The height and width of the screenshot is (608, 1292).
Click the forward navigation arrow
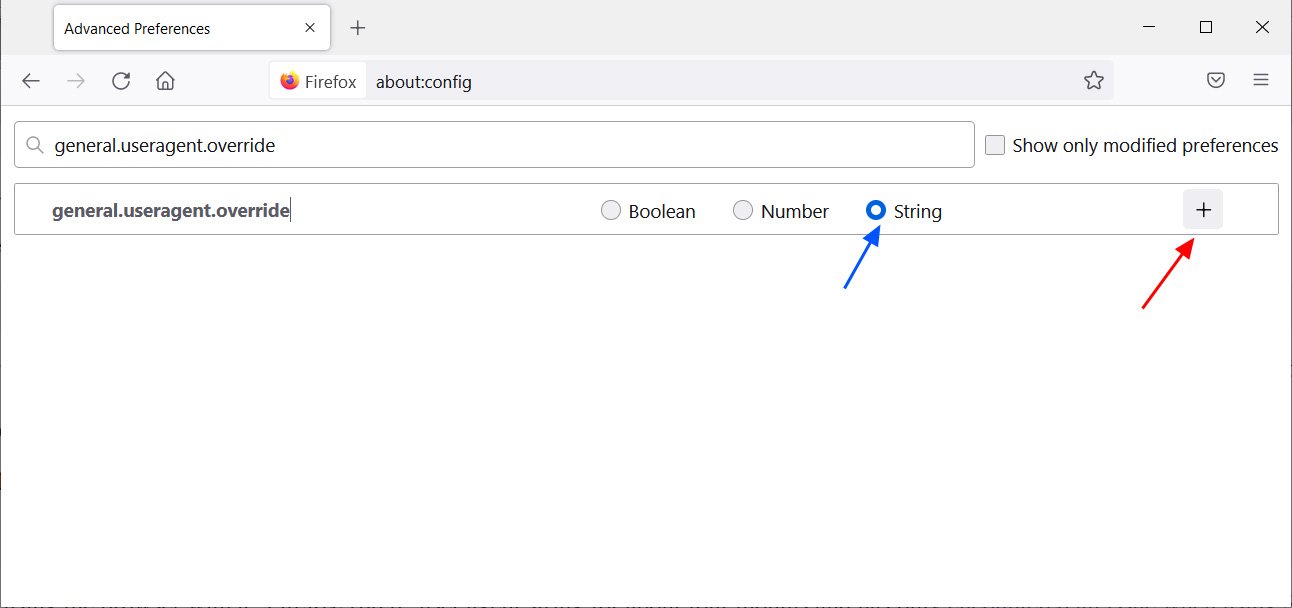tap(76, 81)
